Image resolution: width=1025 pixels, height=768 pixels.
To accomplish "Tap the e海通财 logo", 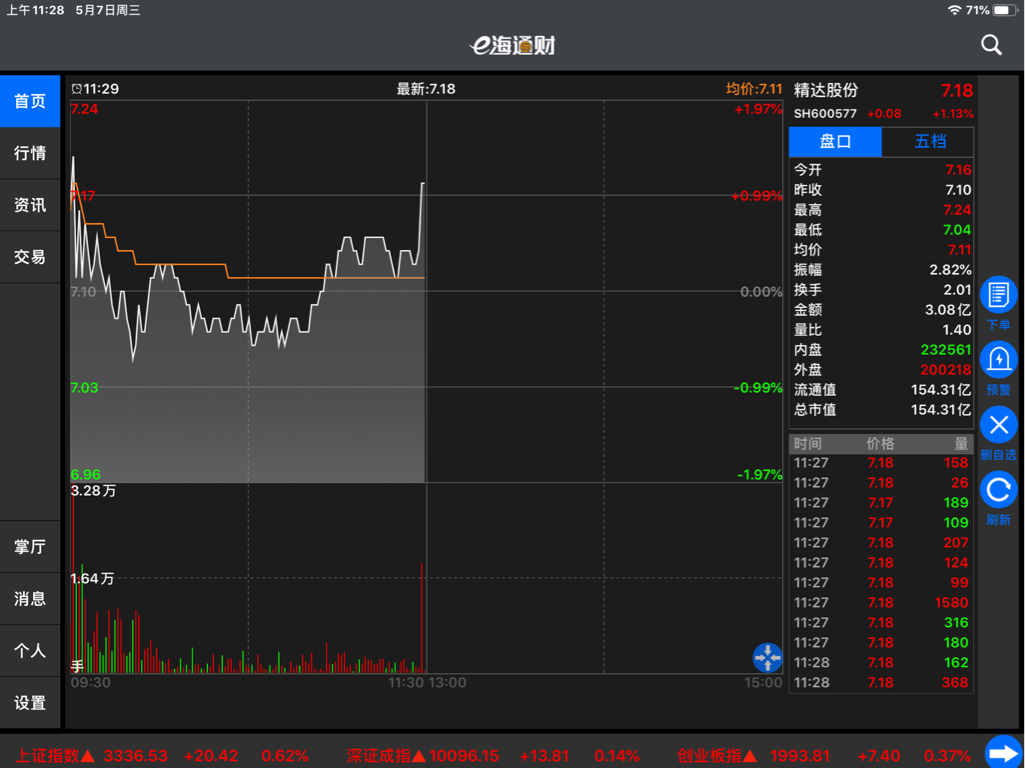I will 512,45.
